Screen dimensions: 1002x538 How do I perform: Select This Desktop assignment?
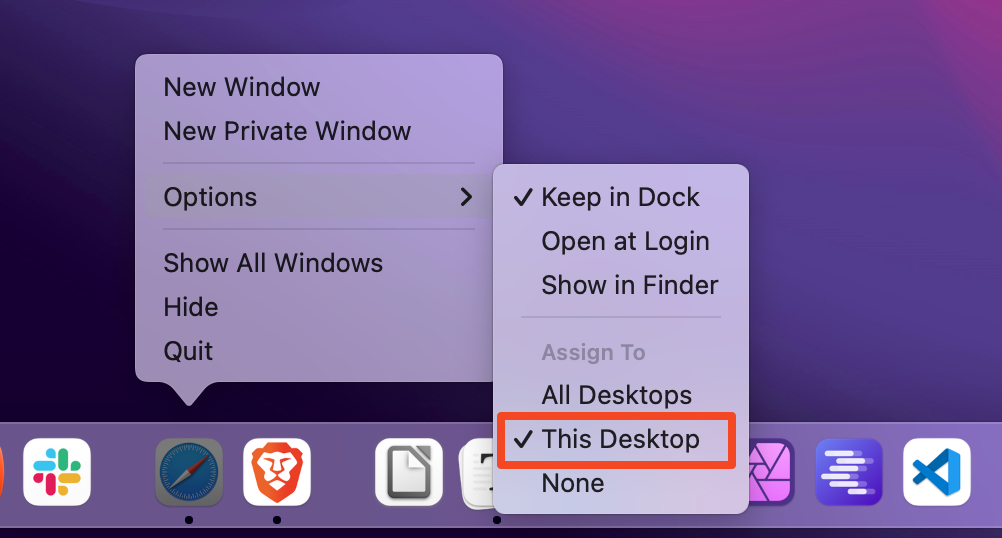pyautogui.click(x=620, y=439)
